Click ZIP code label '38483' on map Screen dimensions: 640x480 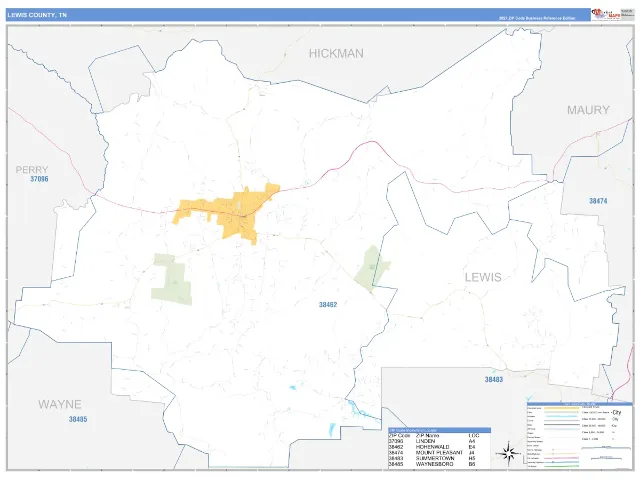(x=493, y=380)
